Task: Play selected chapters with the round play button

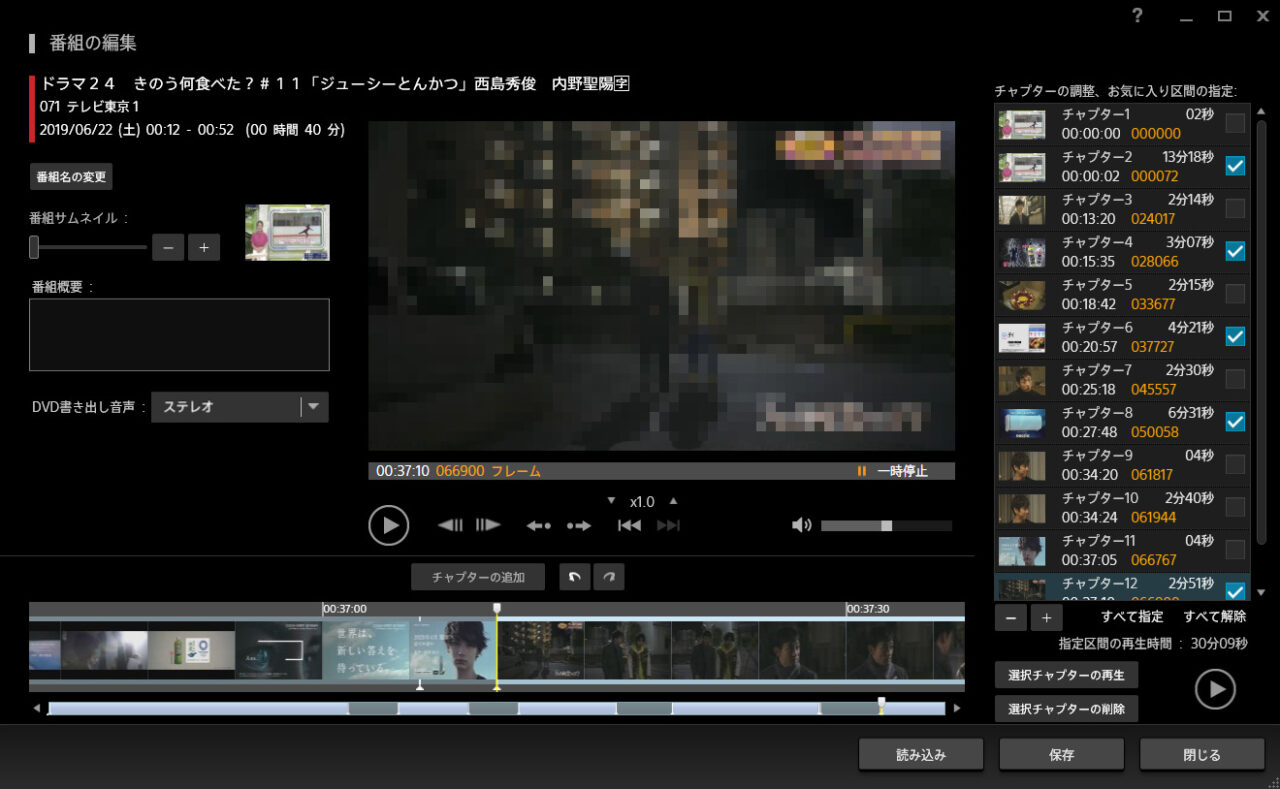Action: (x=1215, y=689)
